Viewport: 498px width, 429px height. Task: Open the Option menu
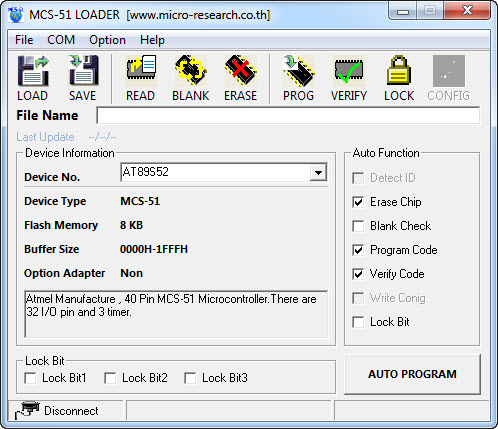tap(107, 40)
